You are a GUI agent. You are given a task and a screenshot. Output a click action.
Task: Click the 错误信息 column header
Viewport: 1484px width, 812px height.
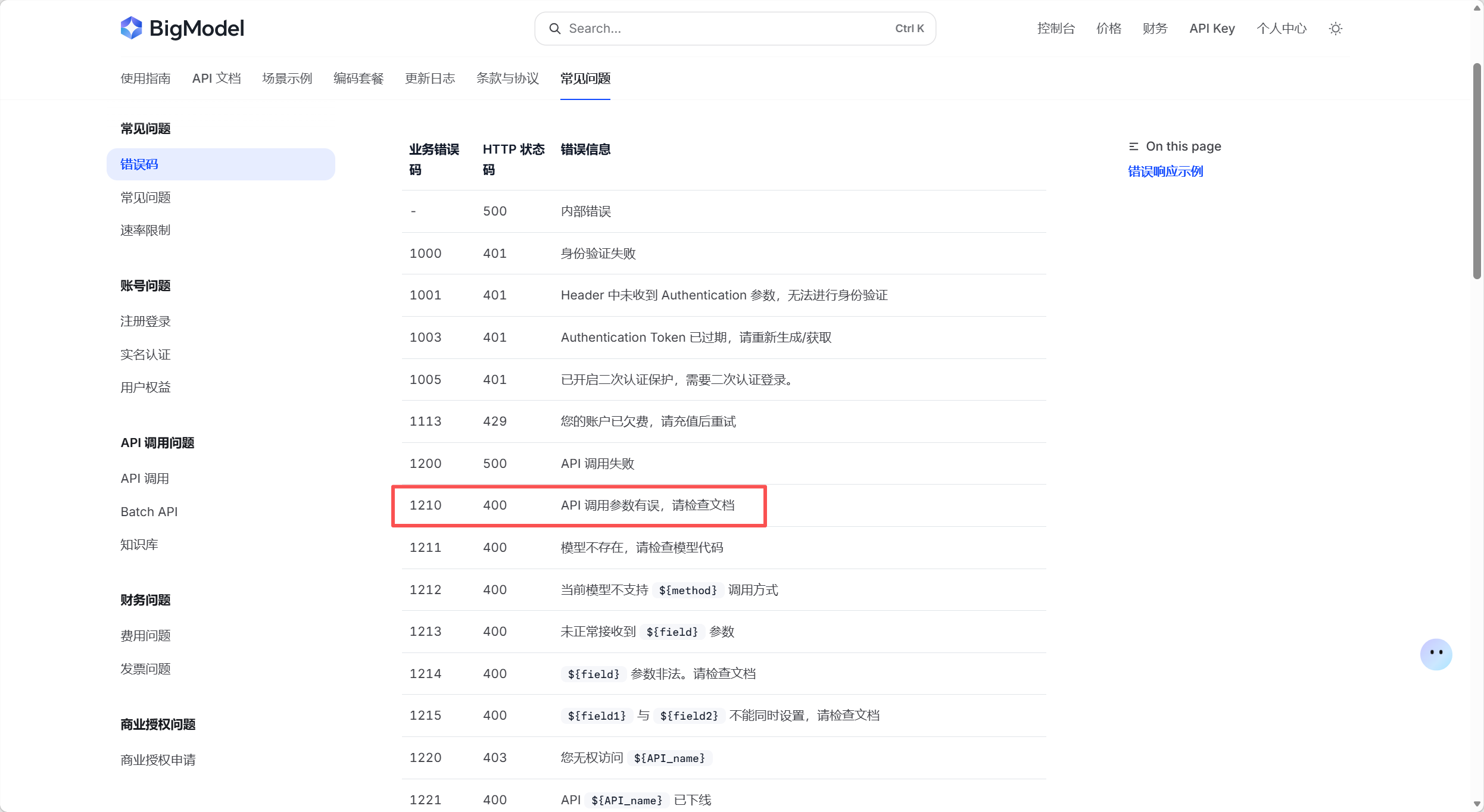[586, 149]
